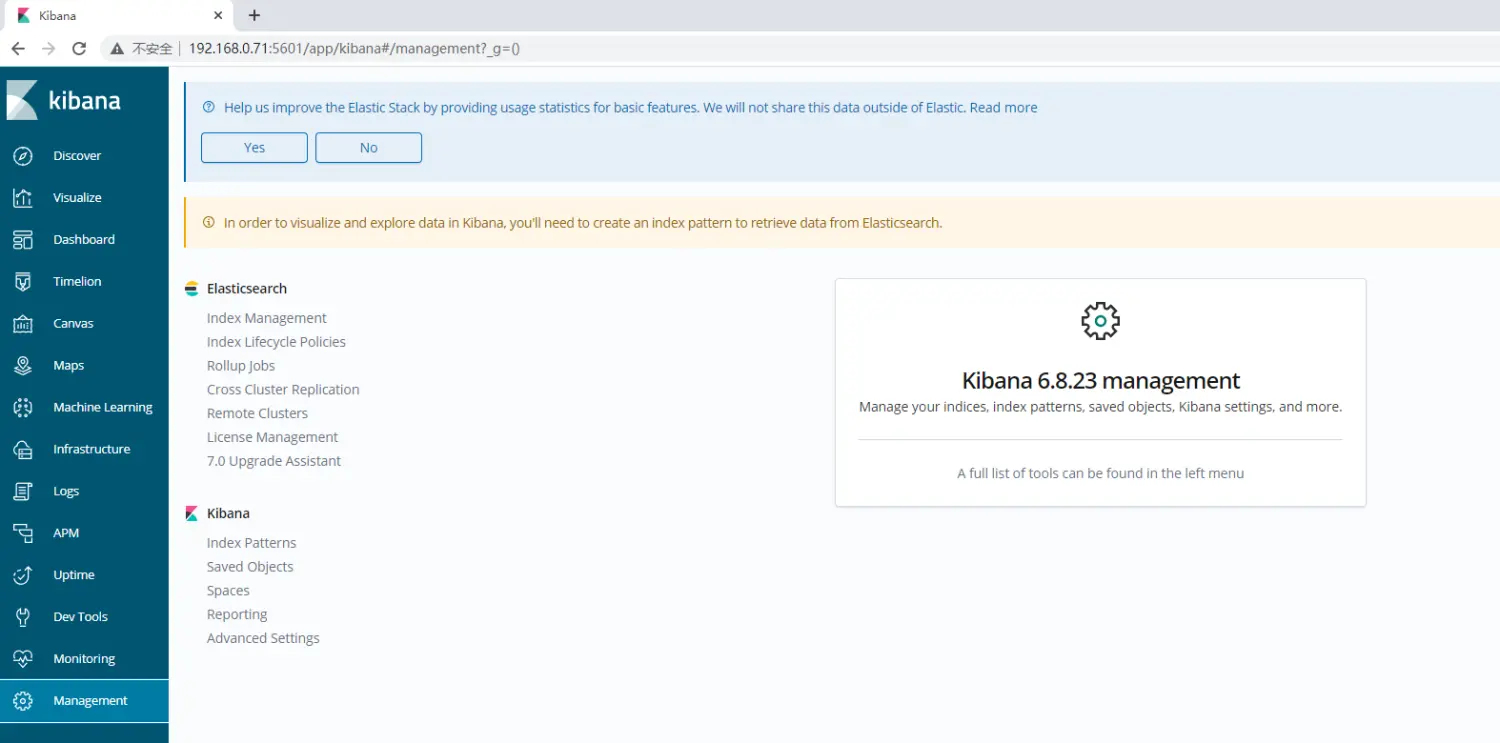Click Yes to share usage statistics
Viewport: 1500px width, 743px height.
254,146
